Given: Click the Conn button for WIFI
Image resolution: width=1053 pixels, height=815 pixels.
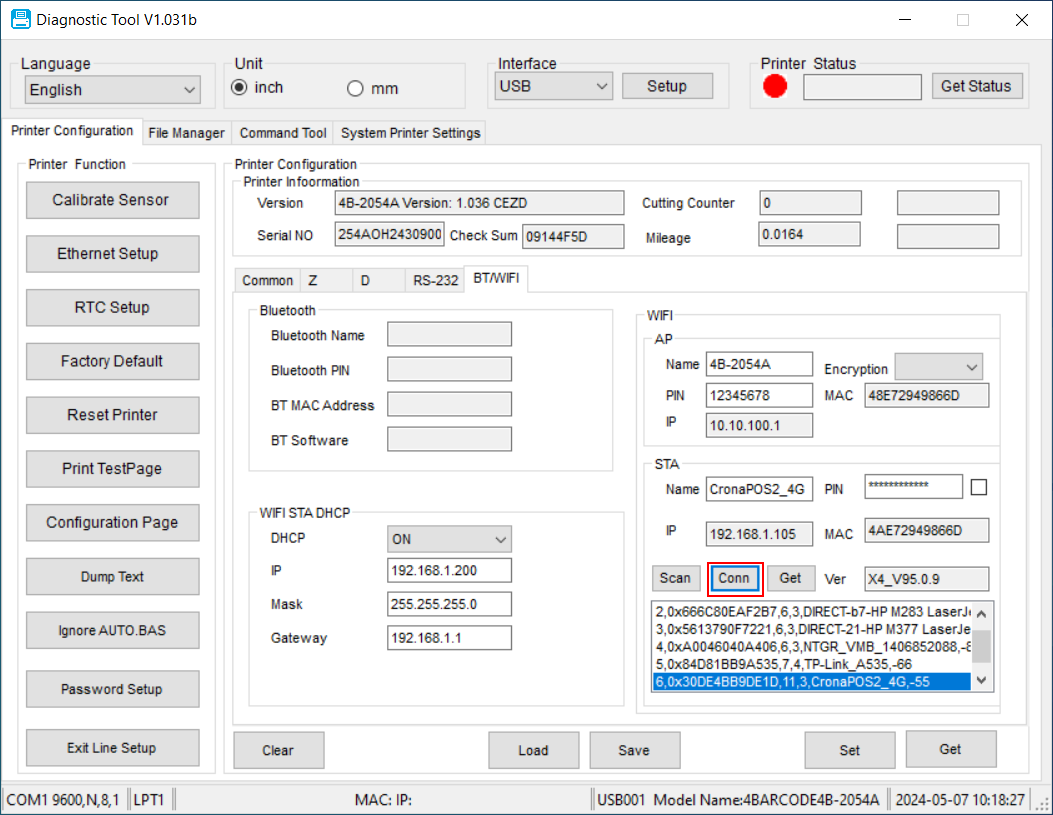Looking at the screenshot, I should point(734,578).
